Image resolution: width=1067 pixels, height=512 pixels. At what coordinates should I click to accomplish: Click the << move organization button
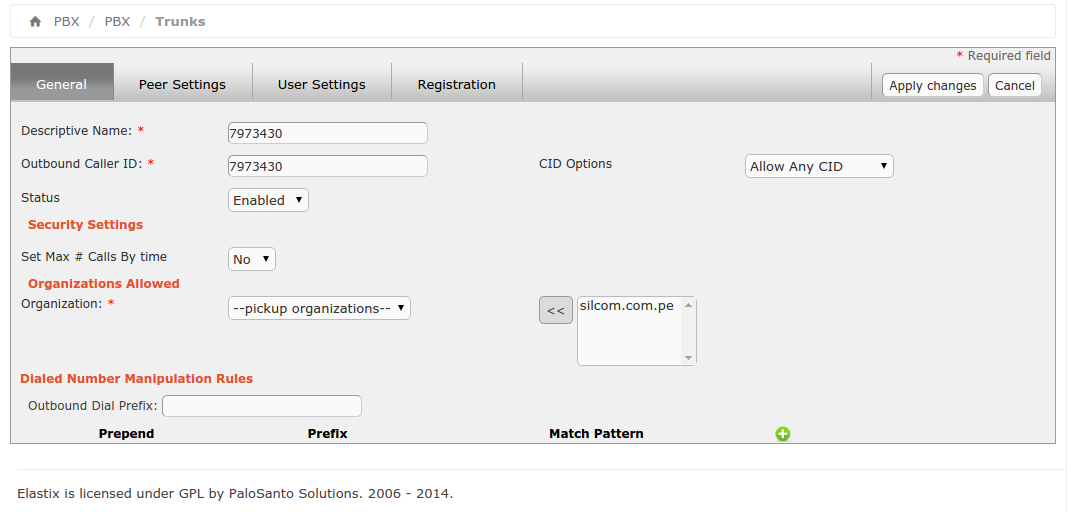(556, 311)
